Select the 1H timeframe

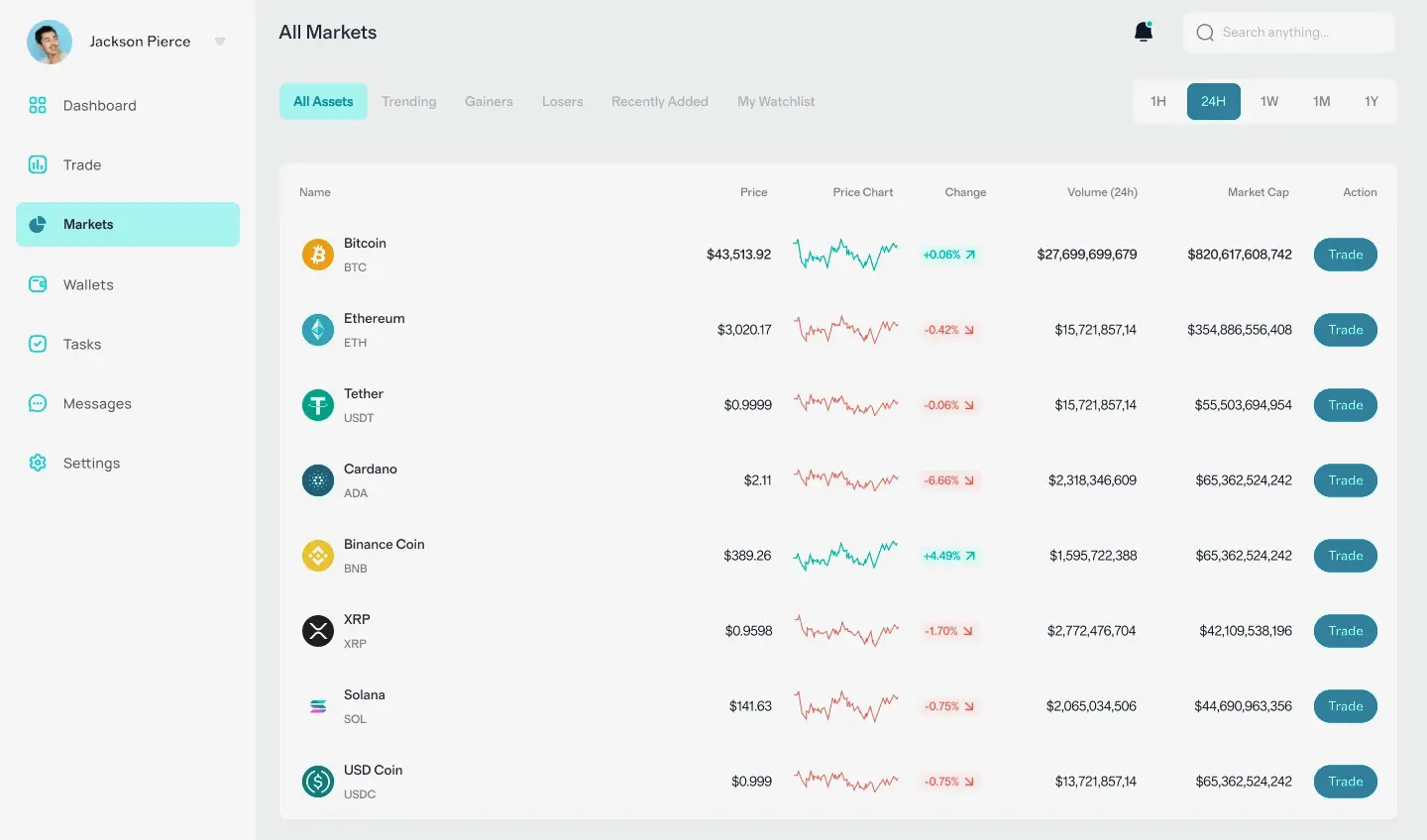1158,101
